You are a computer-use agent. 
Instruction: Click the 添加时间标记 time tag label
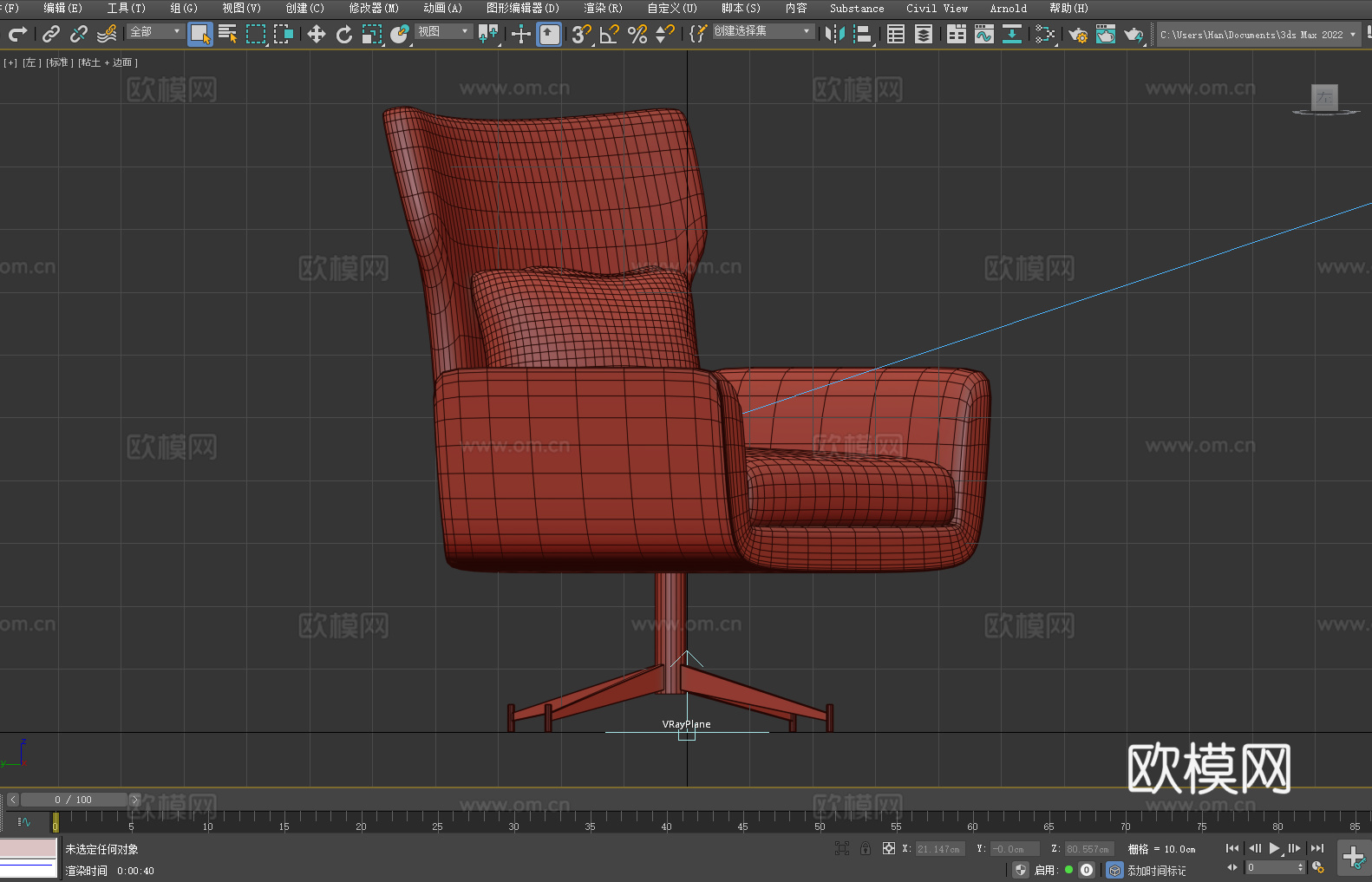[1156, 870]
